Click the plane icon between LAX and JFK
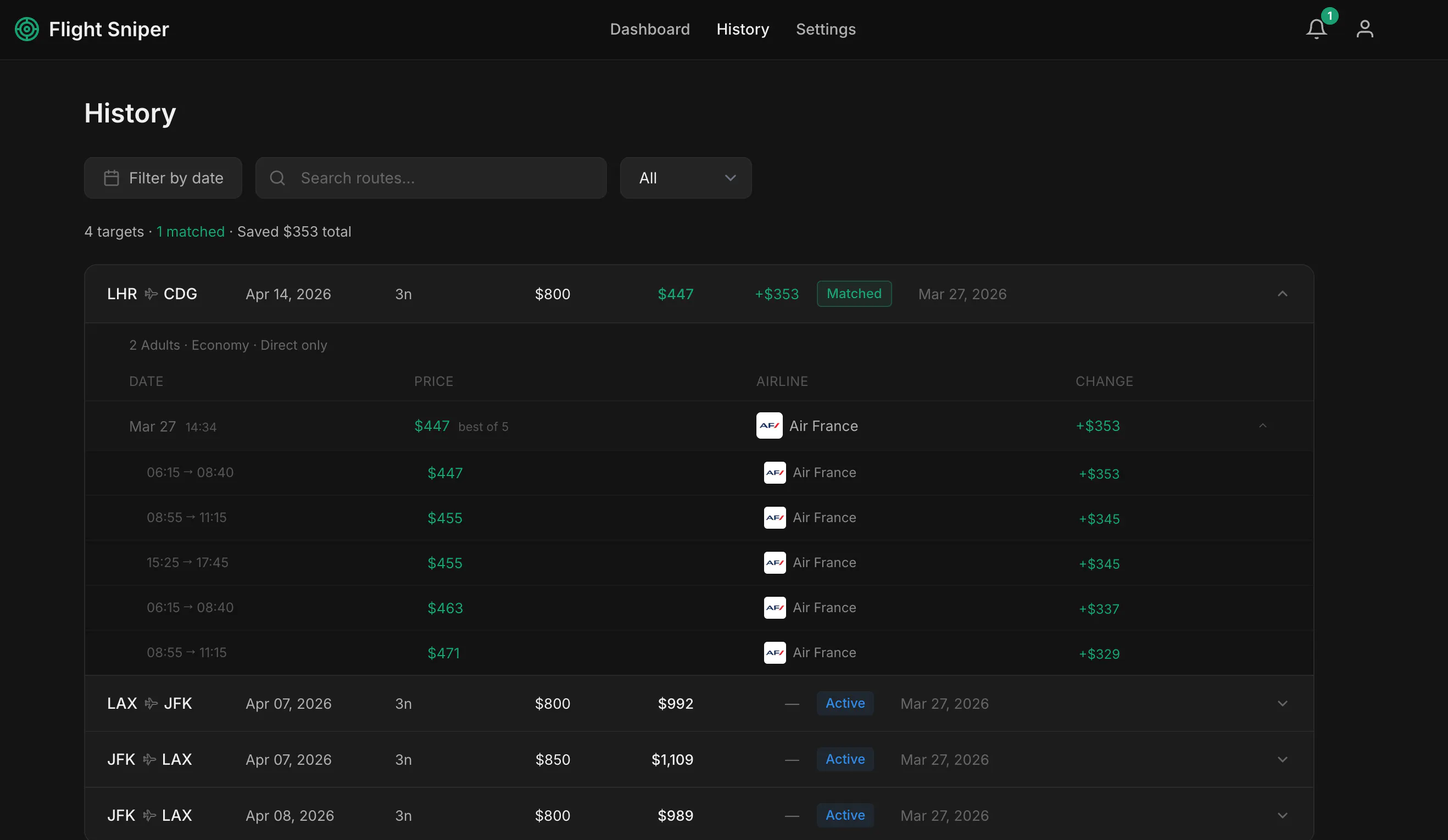The width and height of the screenshot is (1448, 840). pos(151,703)
